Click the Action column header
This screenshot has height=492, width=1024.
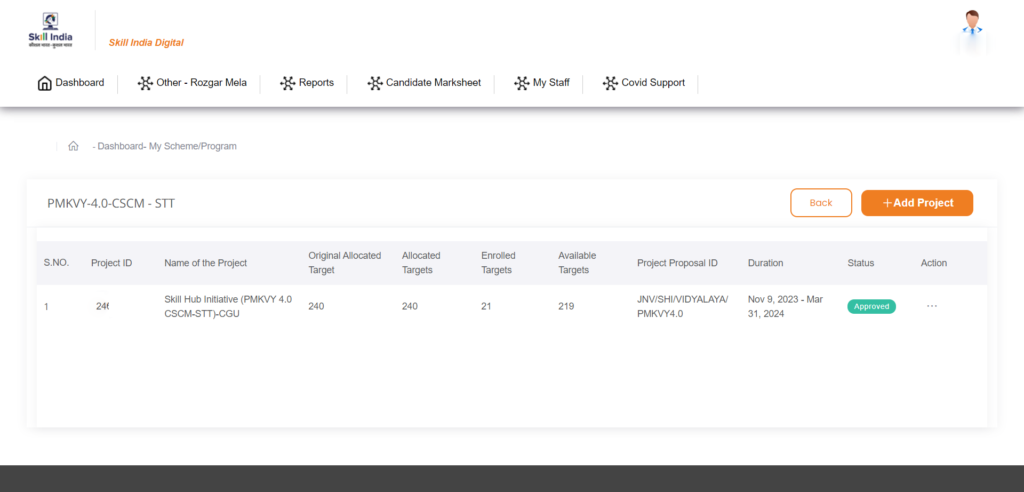click(934, 263)
